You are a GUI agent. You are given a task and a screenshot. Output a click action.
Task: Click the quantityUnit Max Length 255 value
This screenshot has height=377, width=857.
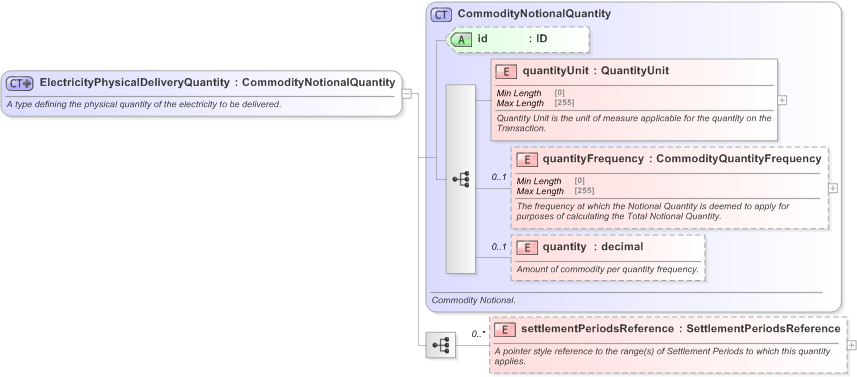click(x=564, y=103)
